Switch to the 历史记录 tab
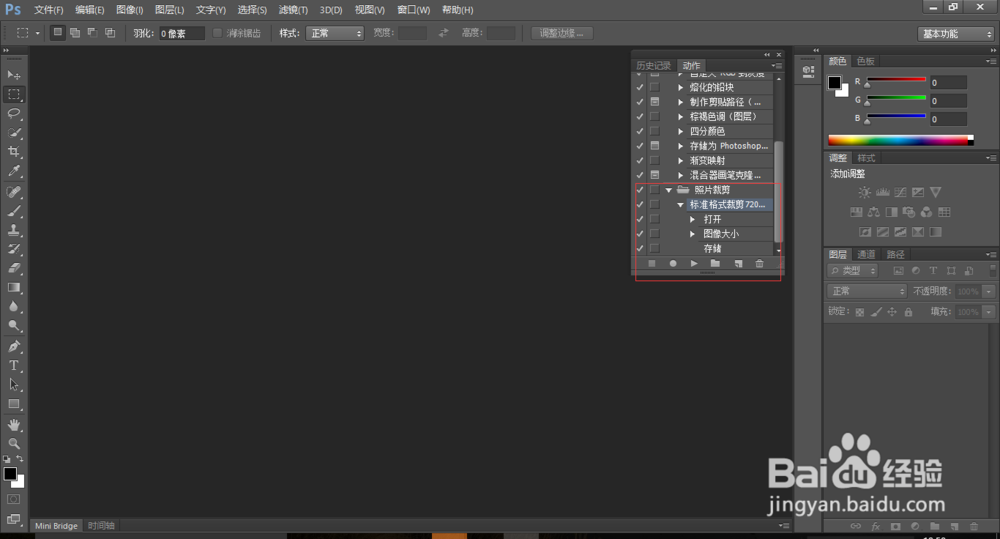This screenshot has width=1000, height=539. [653, 66]
